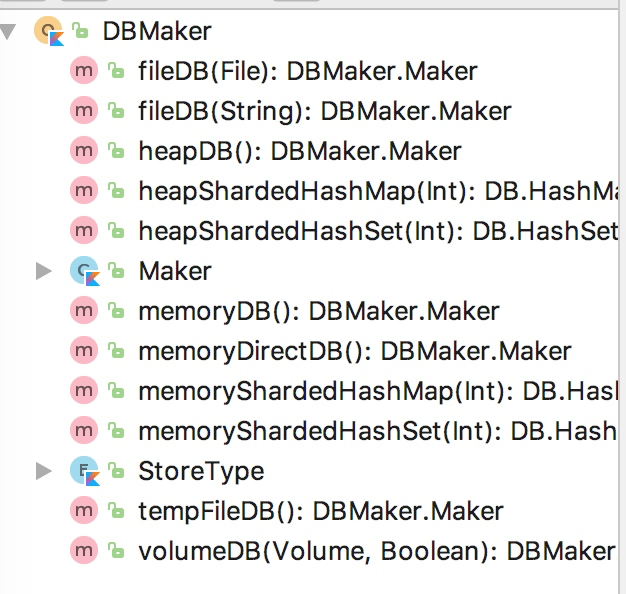Click method icon beside tempFileDB()

(x=84, y=510)
